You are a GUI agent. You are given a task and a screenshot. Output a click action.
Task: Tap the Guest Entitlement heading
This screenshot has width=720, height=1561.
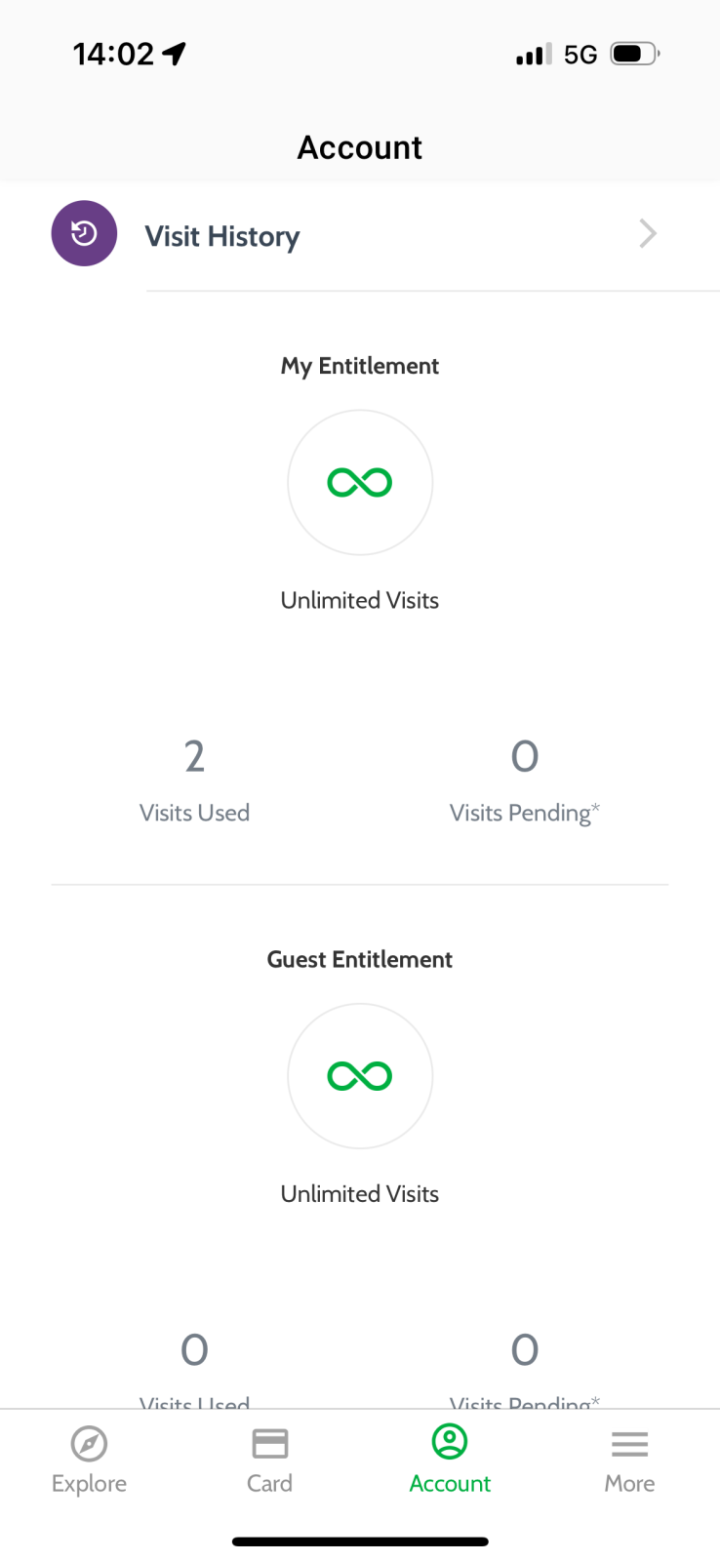point(360,959)
